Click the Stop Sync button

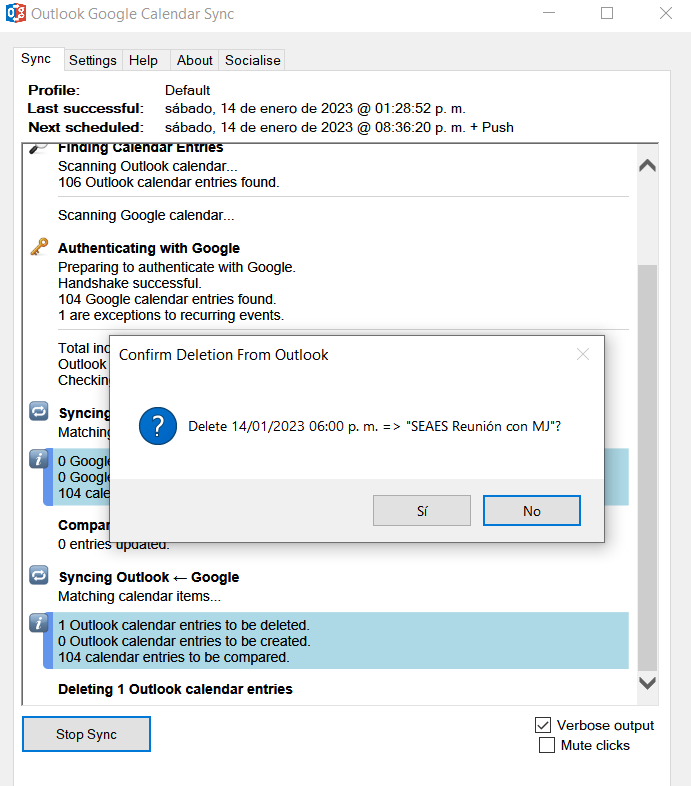tap(86, 734)
